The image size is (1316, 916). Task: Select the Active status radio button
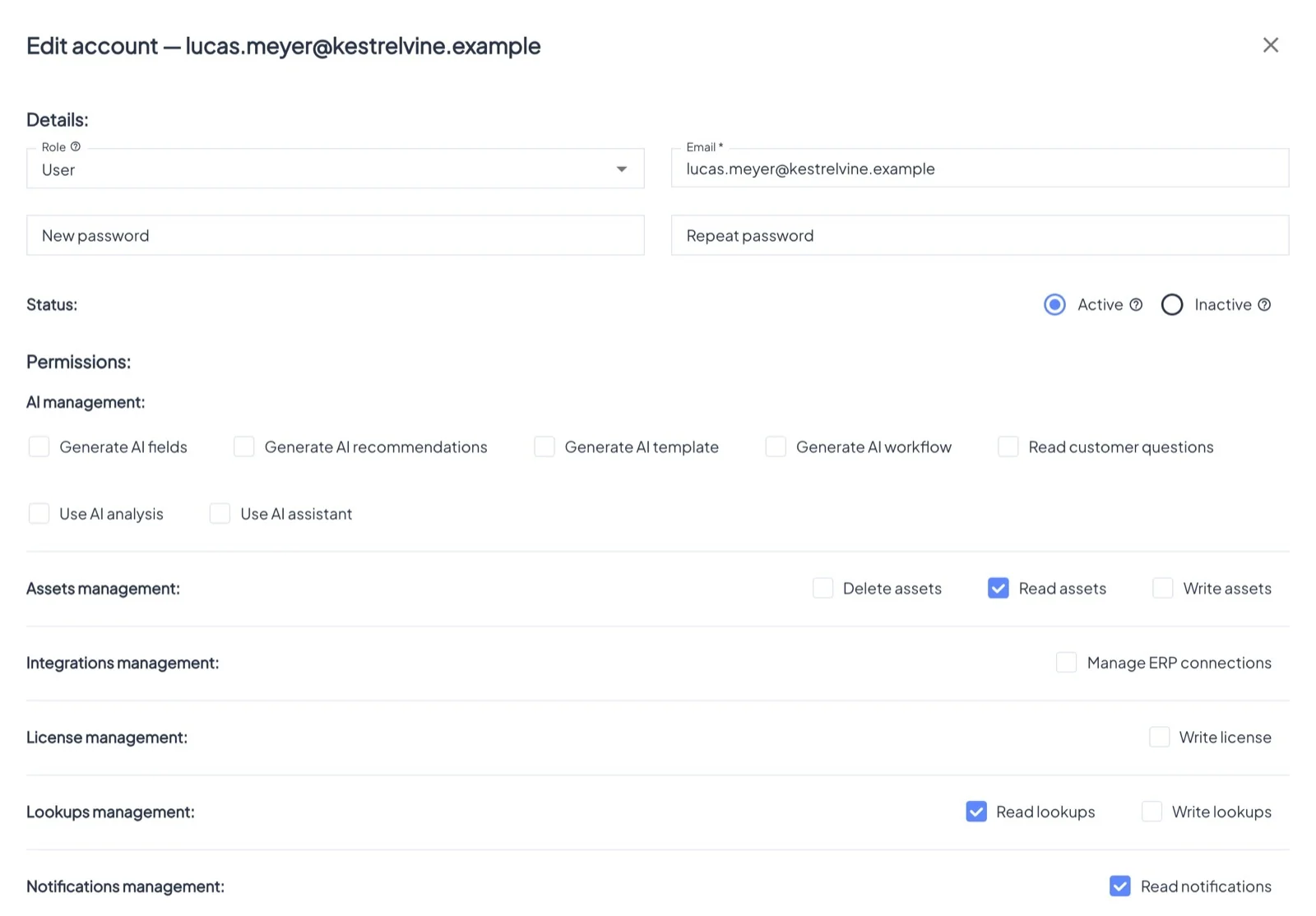(x=1054, y=304)
